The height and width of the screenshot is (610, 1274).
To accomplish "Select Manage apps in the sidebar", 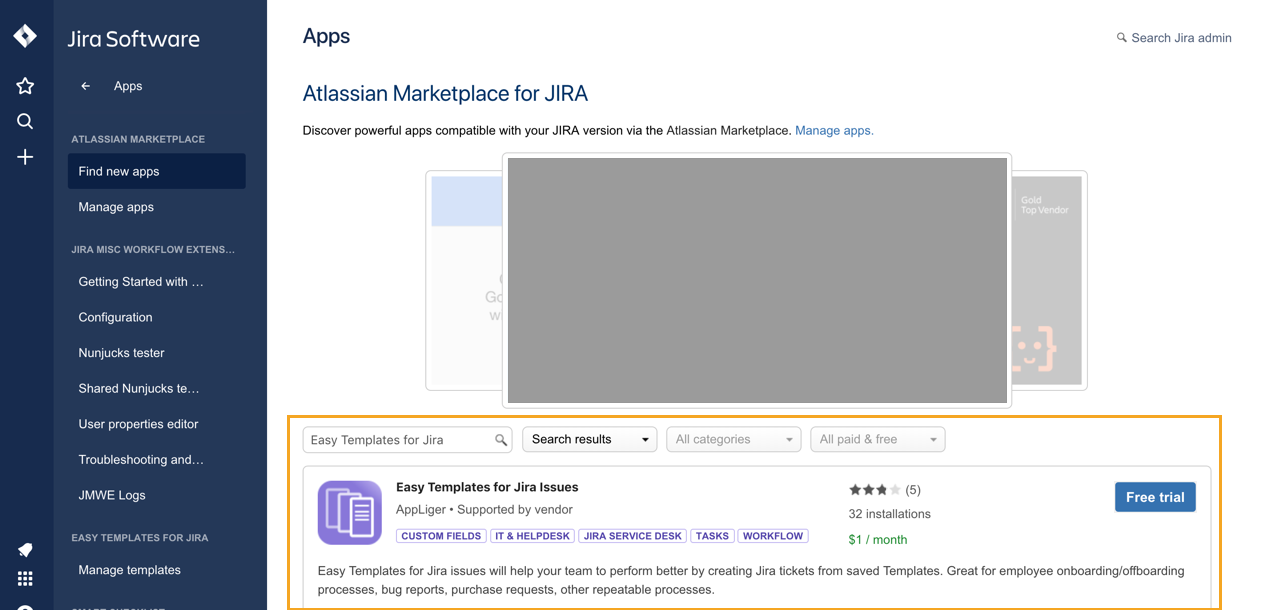I will [x=116, y=207].
